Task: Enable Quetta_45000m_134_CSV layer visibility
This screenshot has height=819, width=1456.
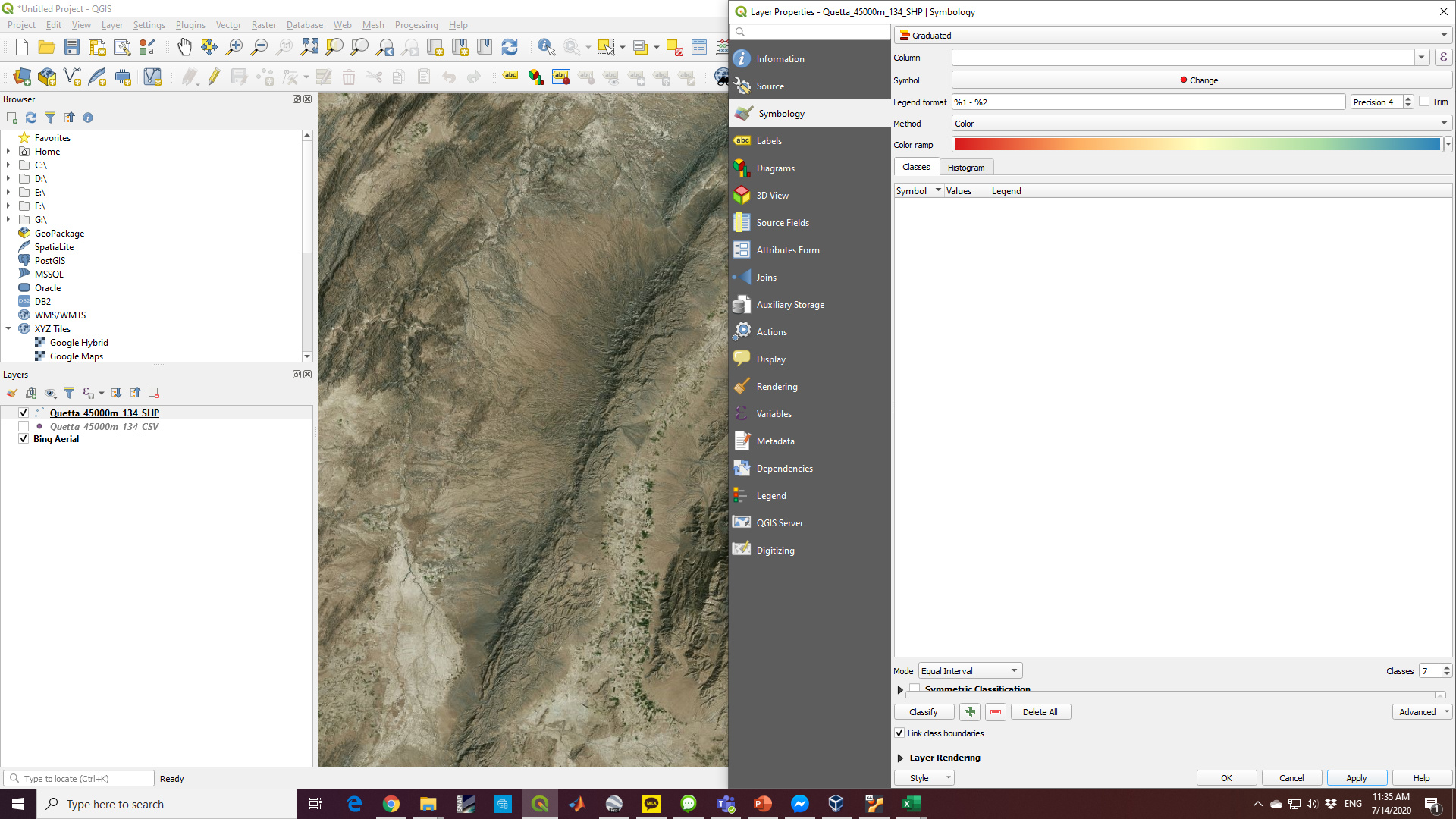Action: tap(24, 427)
